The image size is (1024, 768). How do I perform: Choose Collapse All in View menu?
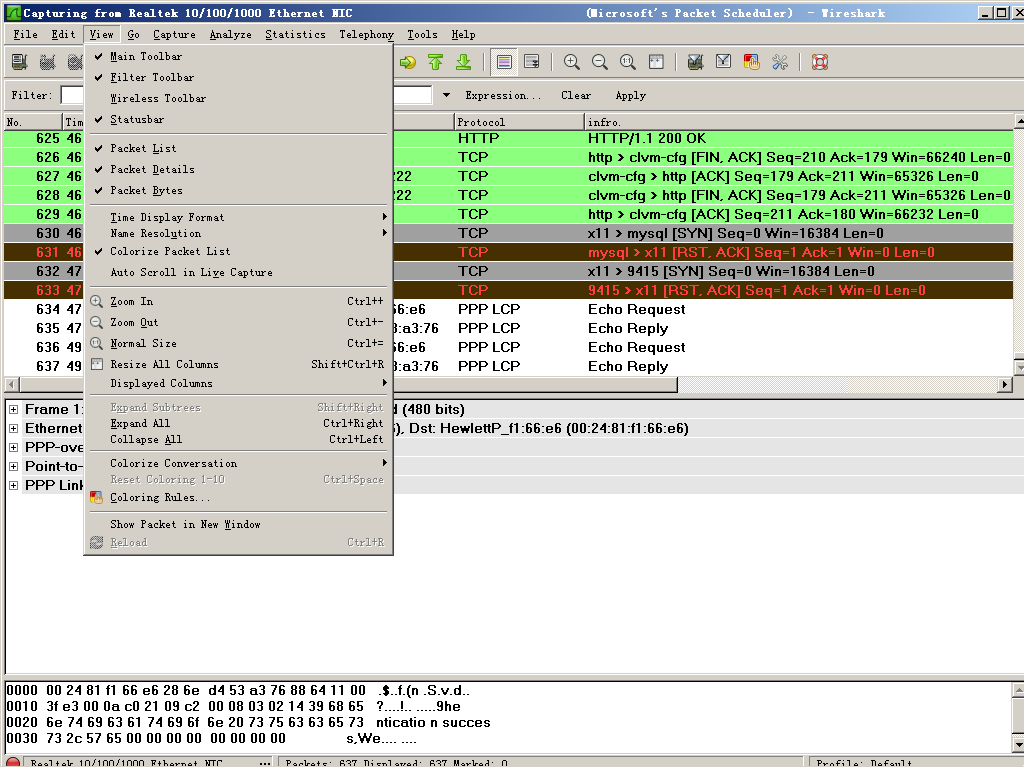pos(238,440)
